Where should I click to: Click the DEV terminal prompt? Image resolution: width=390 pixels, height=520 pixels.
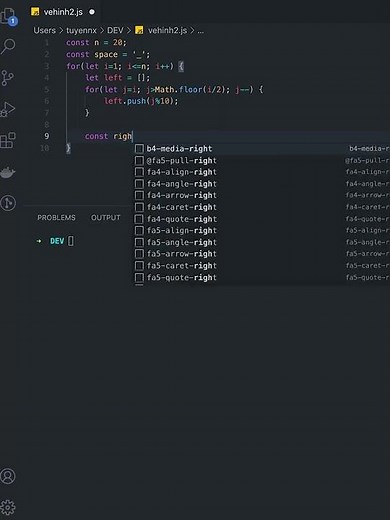pos(57,241)
